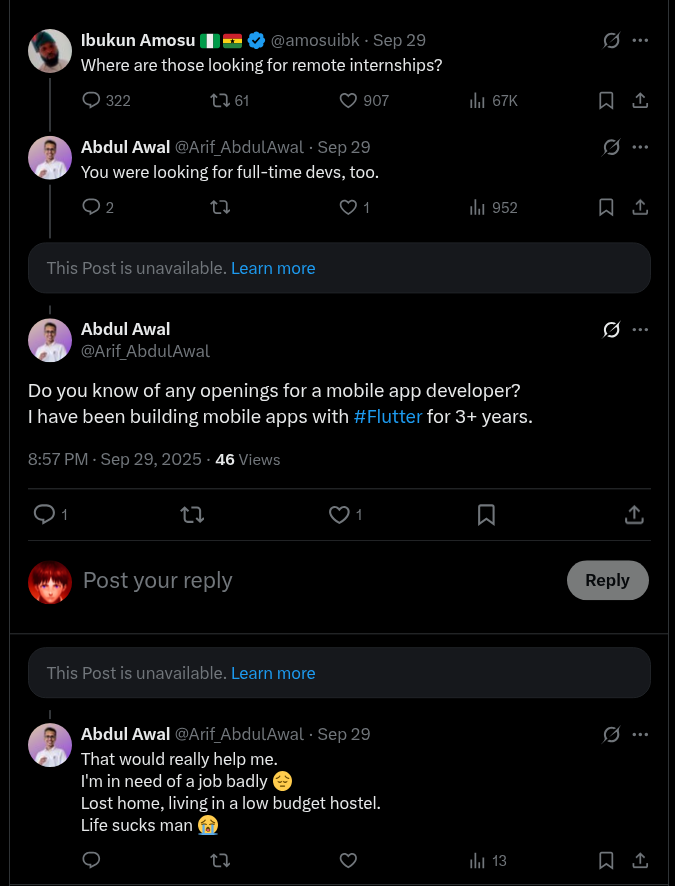Open more options on main Flutter post
675x886 pixels.
[x=641, y=330]
